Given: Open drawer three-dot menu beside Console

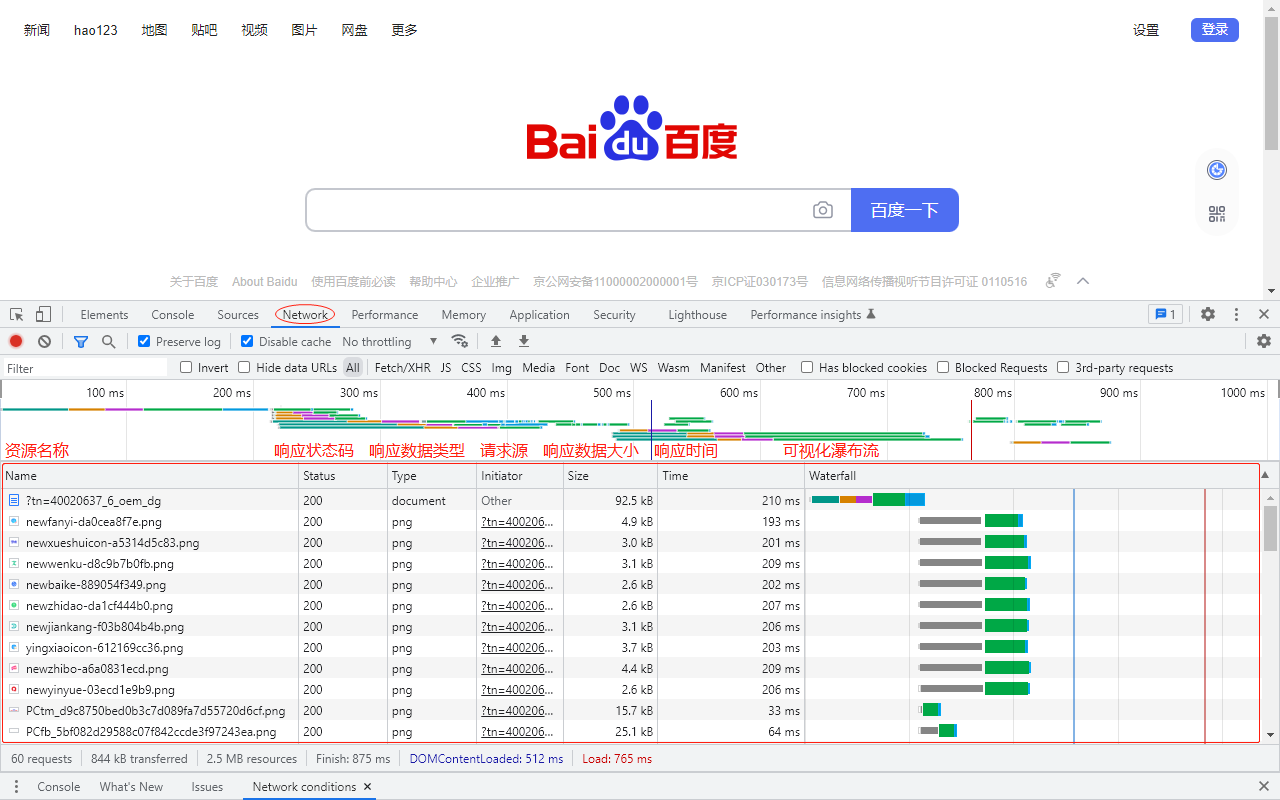Looking at the screenshot, I should click(16, 787).
